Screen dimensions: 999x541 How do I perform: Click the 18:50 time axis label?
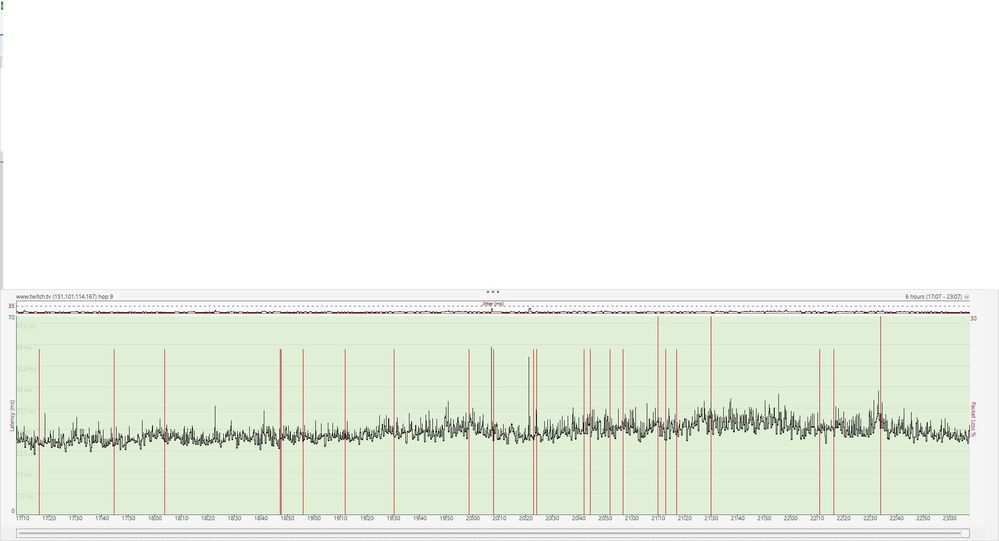pos(287,518)
